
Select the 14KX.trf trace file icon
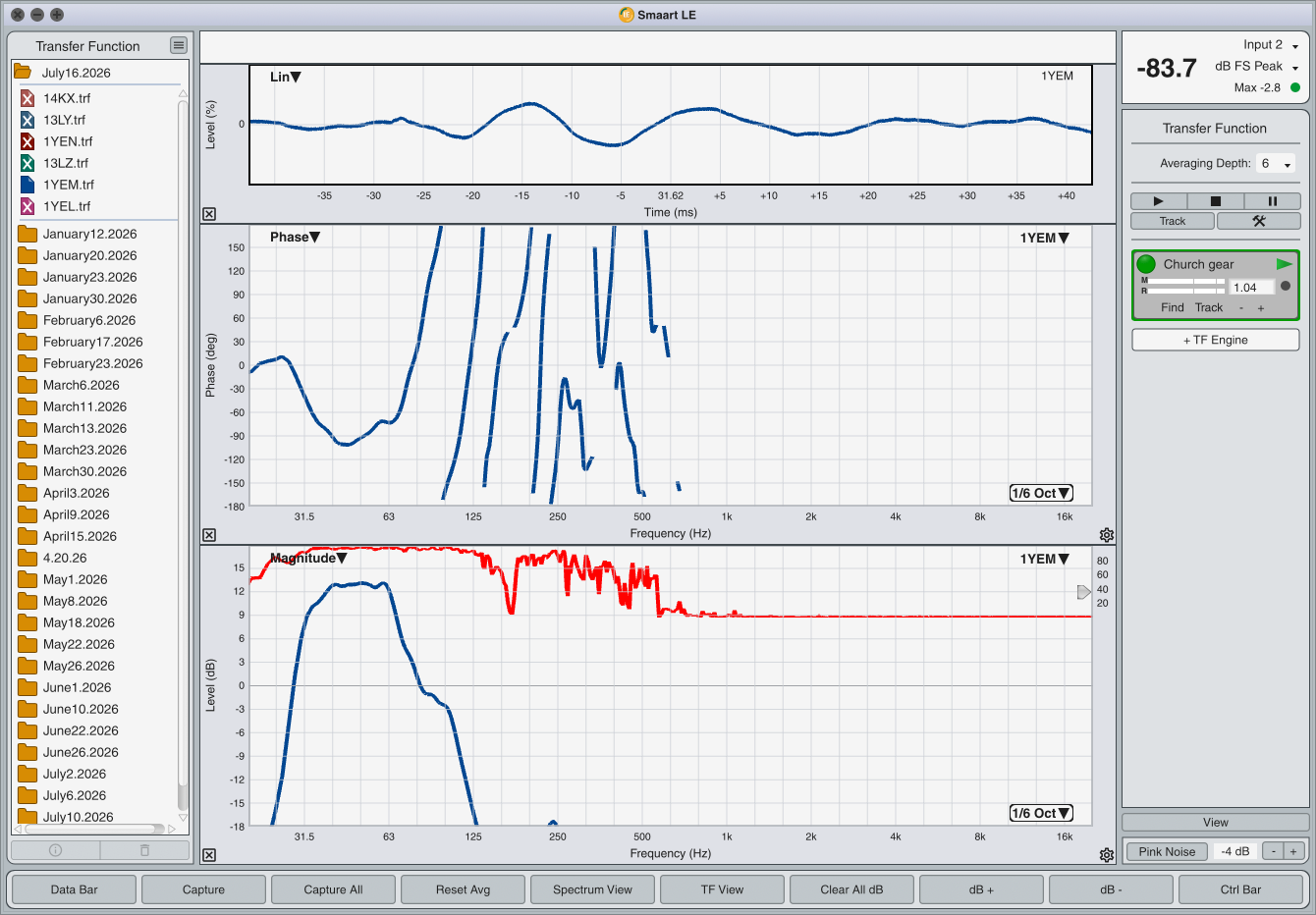coord(27,98)
